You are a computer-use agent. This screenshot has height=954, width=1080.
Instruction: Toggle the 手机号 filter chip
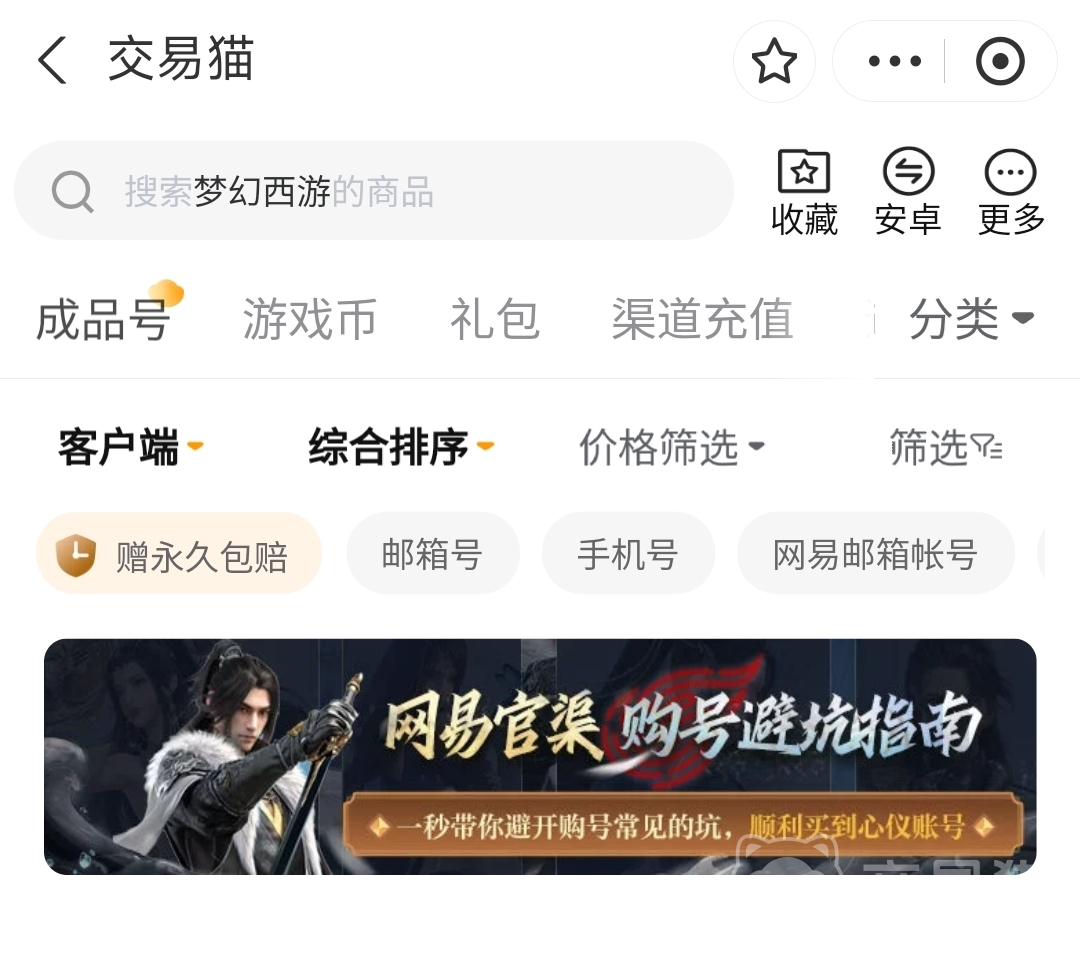click(628, 553)
